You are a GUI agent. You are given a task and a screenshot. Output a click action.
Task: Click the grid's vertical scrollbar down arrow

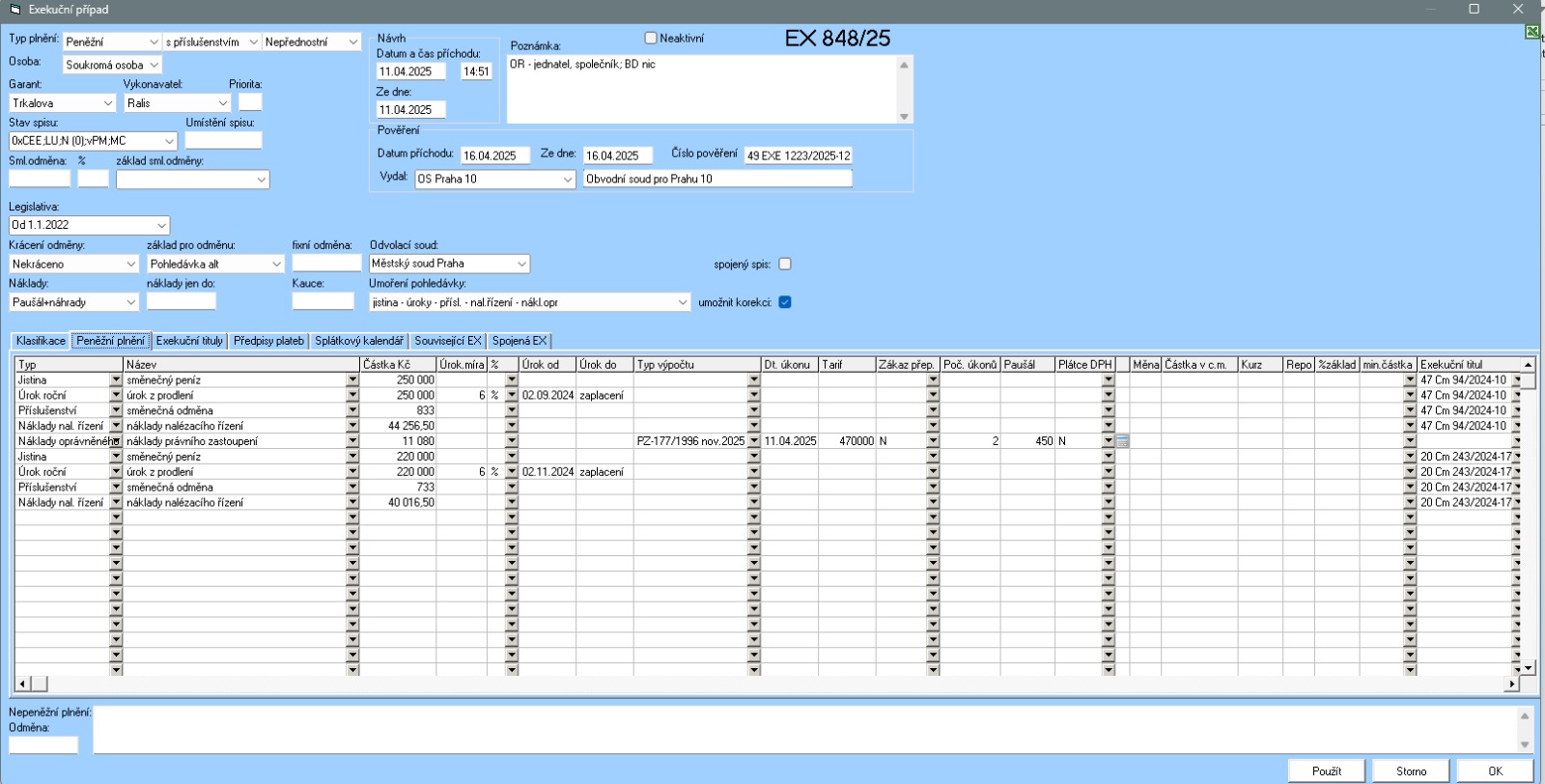pyautogui.click(x=1528, y=667)
